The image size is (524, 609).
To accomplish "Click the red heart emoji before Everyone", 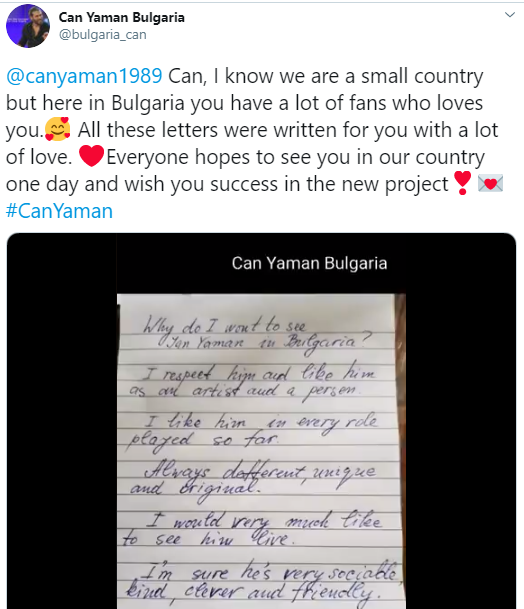I will pos(91,156).
